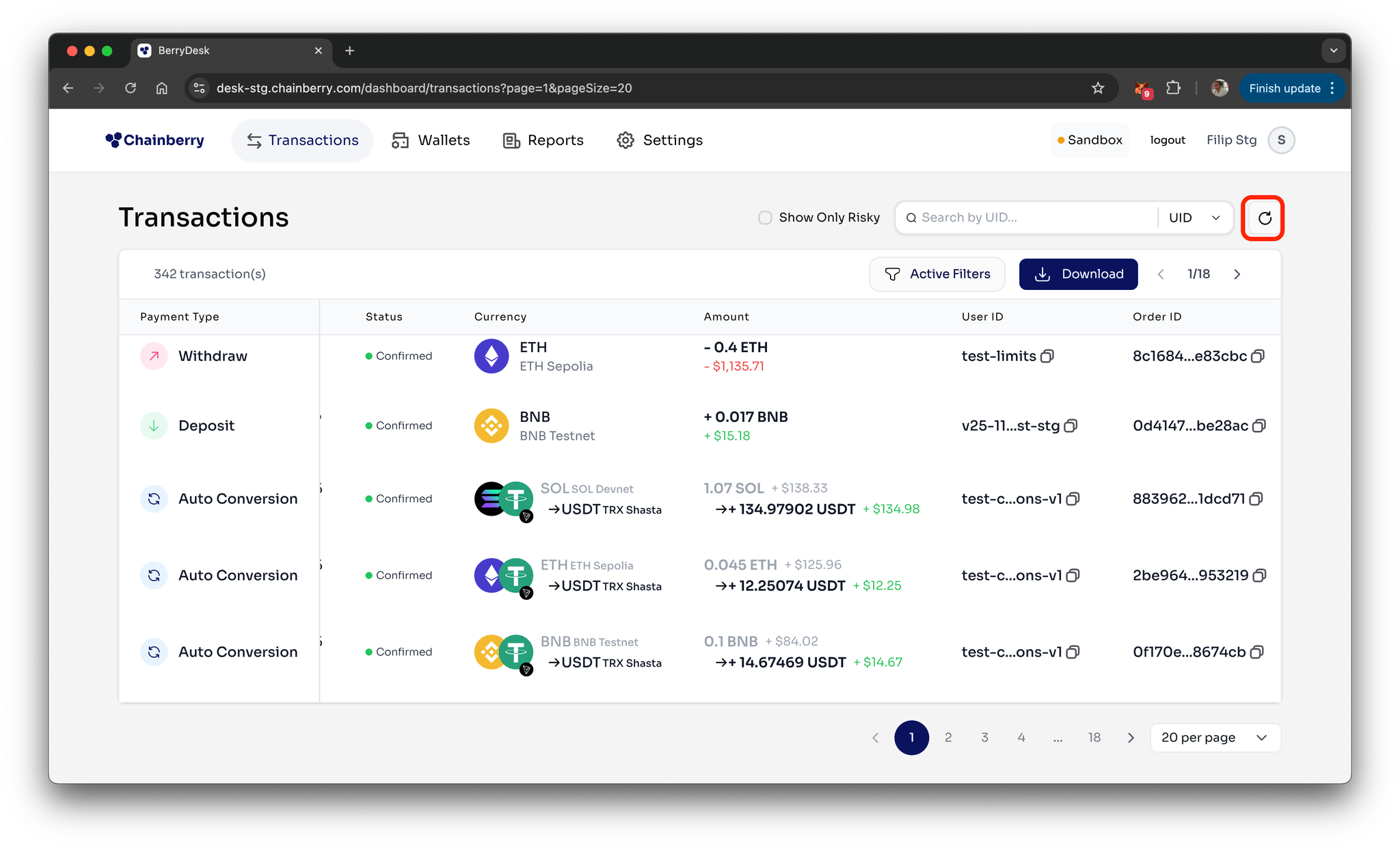Open the Settings tab
This screenshot has width=1400, height=848.
660,140
